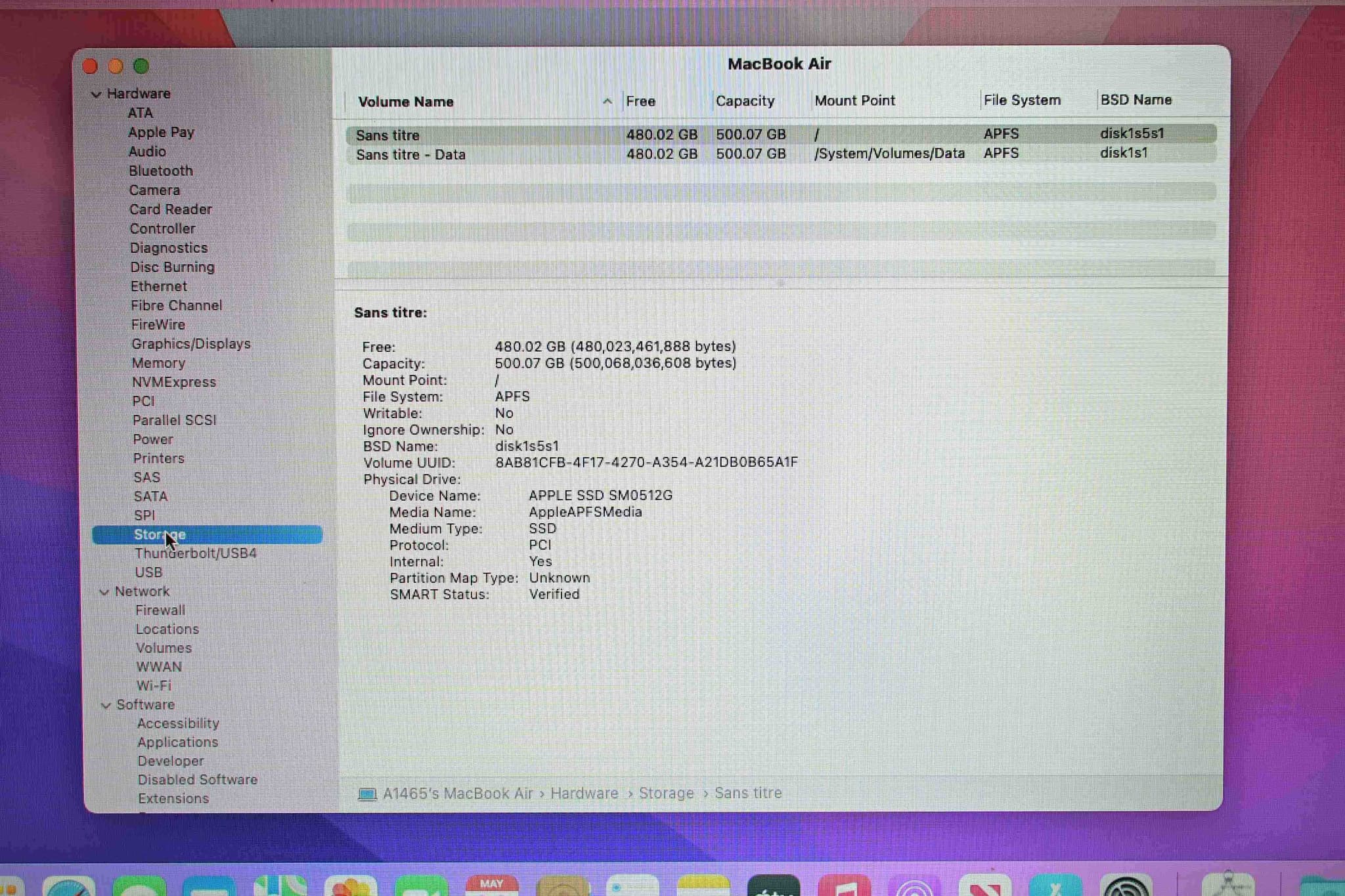Select Camera in the sidebar
The image size is (1345, 896).
click(x=154, y=190)
